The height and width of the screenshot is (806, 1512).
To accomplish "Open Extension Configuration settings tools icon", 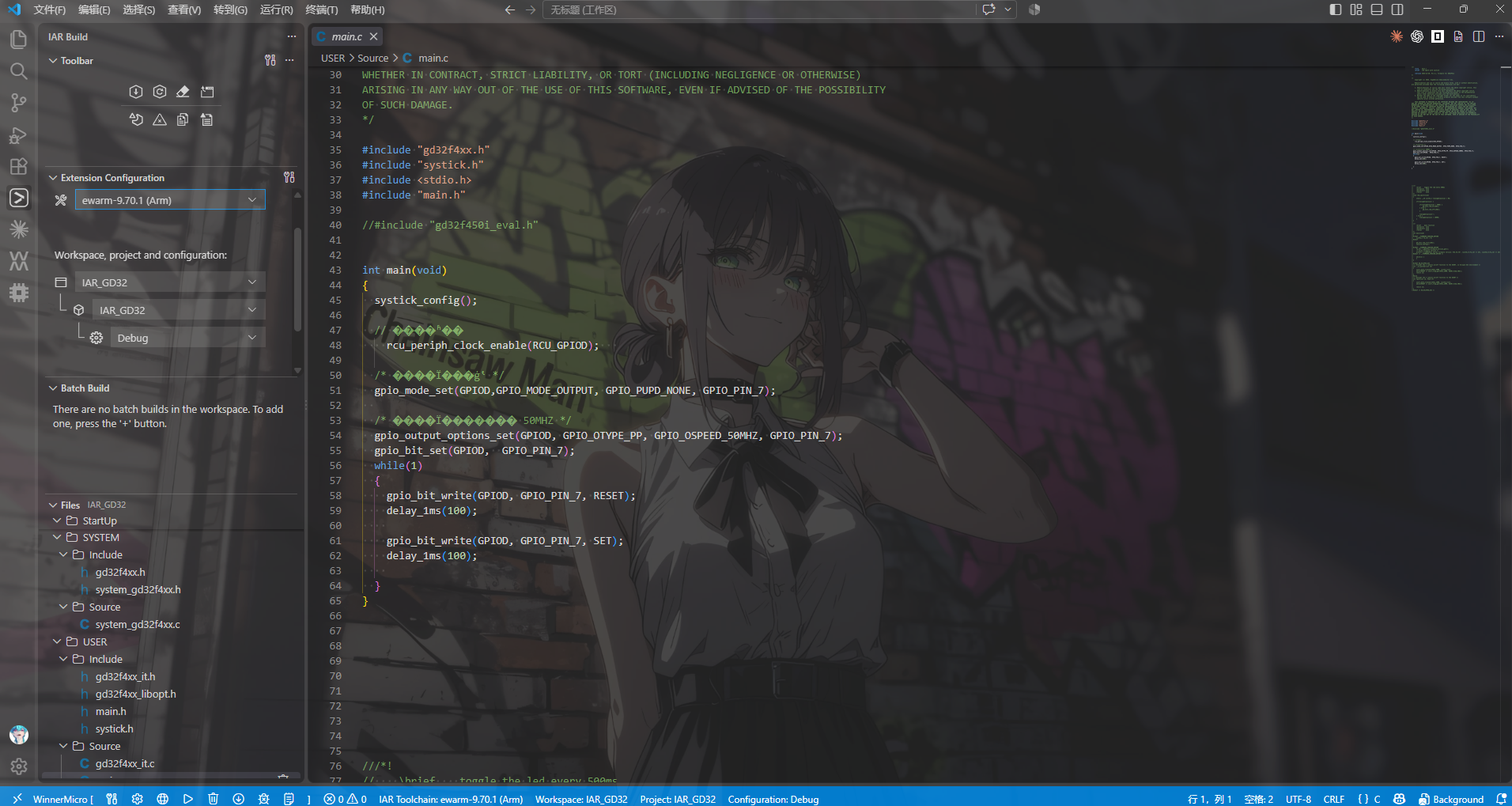I will pos(289,177).
